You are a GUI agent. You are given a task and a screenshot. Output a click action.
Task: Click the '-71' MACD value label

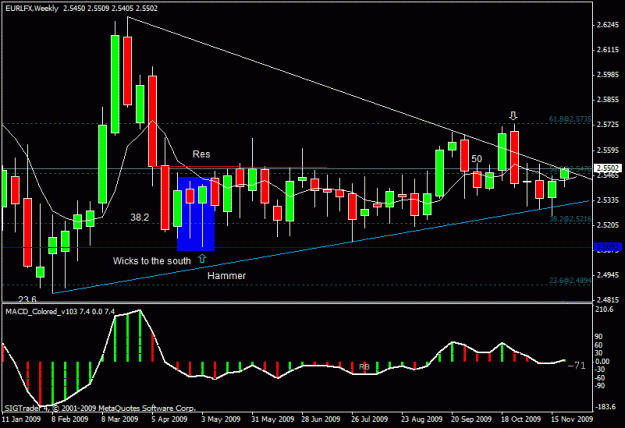576,365
